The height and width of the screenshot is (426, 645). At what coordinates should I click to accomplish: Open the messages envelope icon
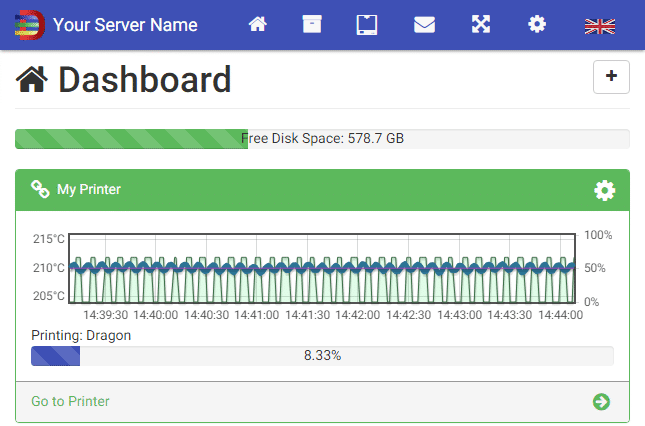425,25
